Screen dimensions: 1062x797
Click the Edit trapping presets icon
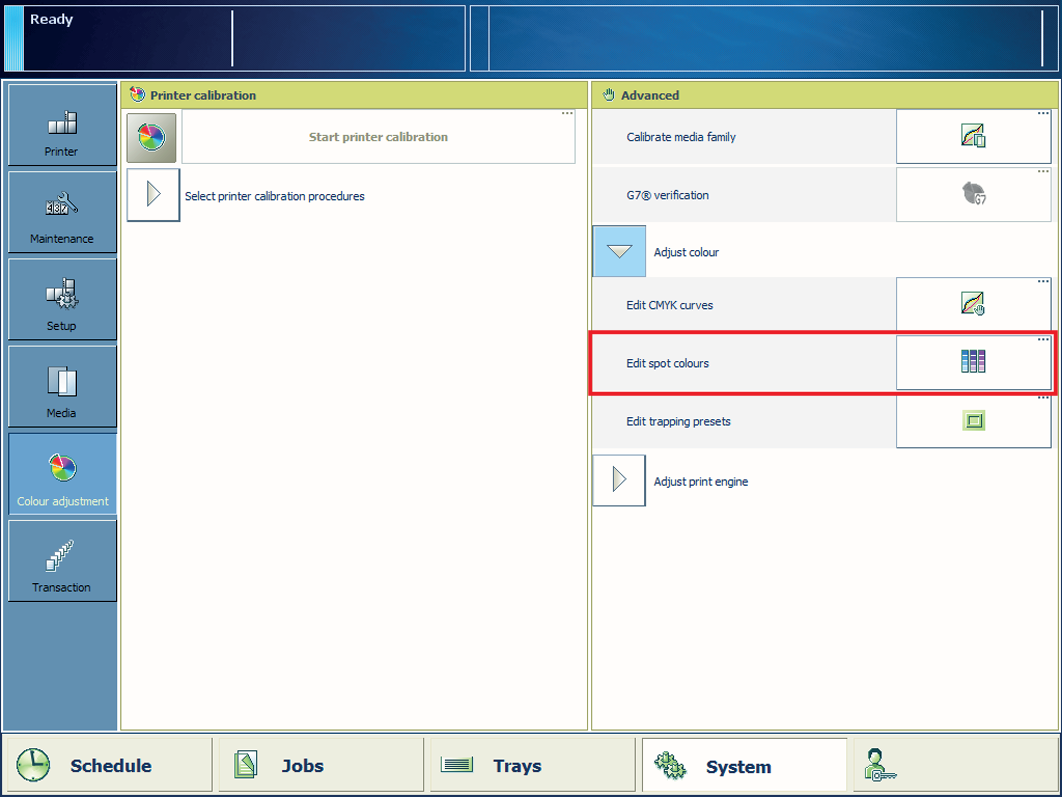pyautogui.click(x=973, y=421)
